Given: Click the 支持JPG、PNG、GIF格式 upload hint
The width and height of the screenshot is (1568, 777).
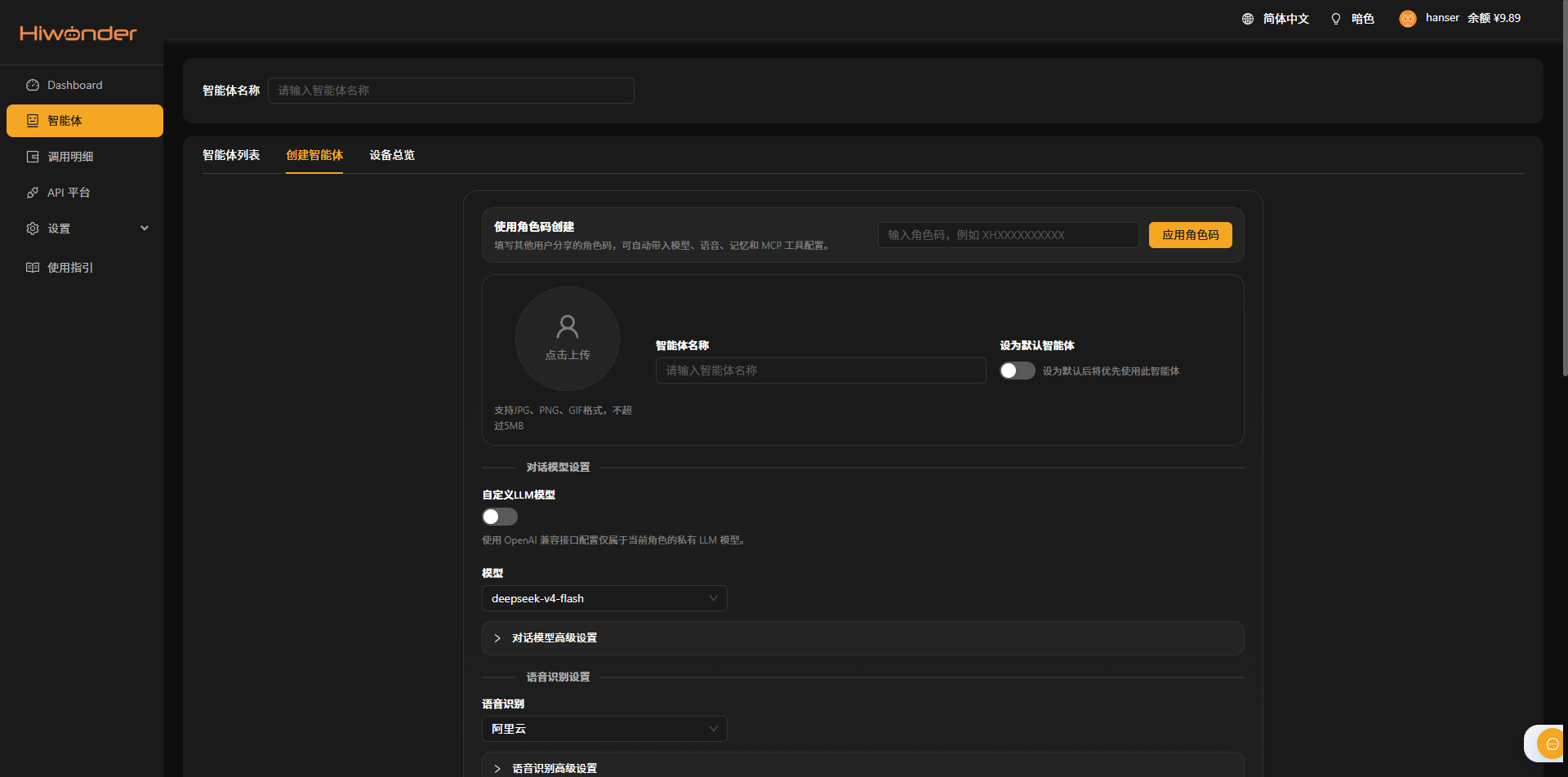Looking at the screenshot, I should click(x=563, y=418).
